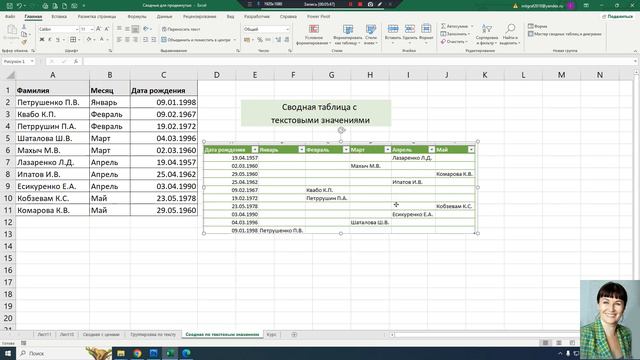Apply bold formatting
The width and height of the screenshot is (640, 360).
point(42,40)
